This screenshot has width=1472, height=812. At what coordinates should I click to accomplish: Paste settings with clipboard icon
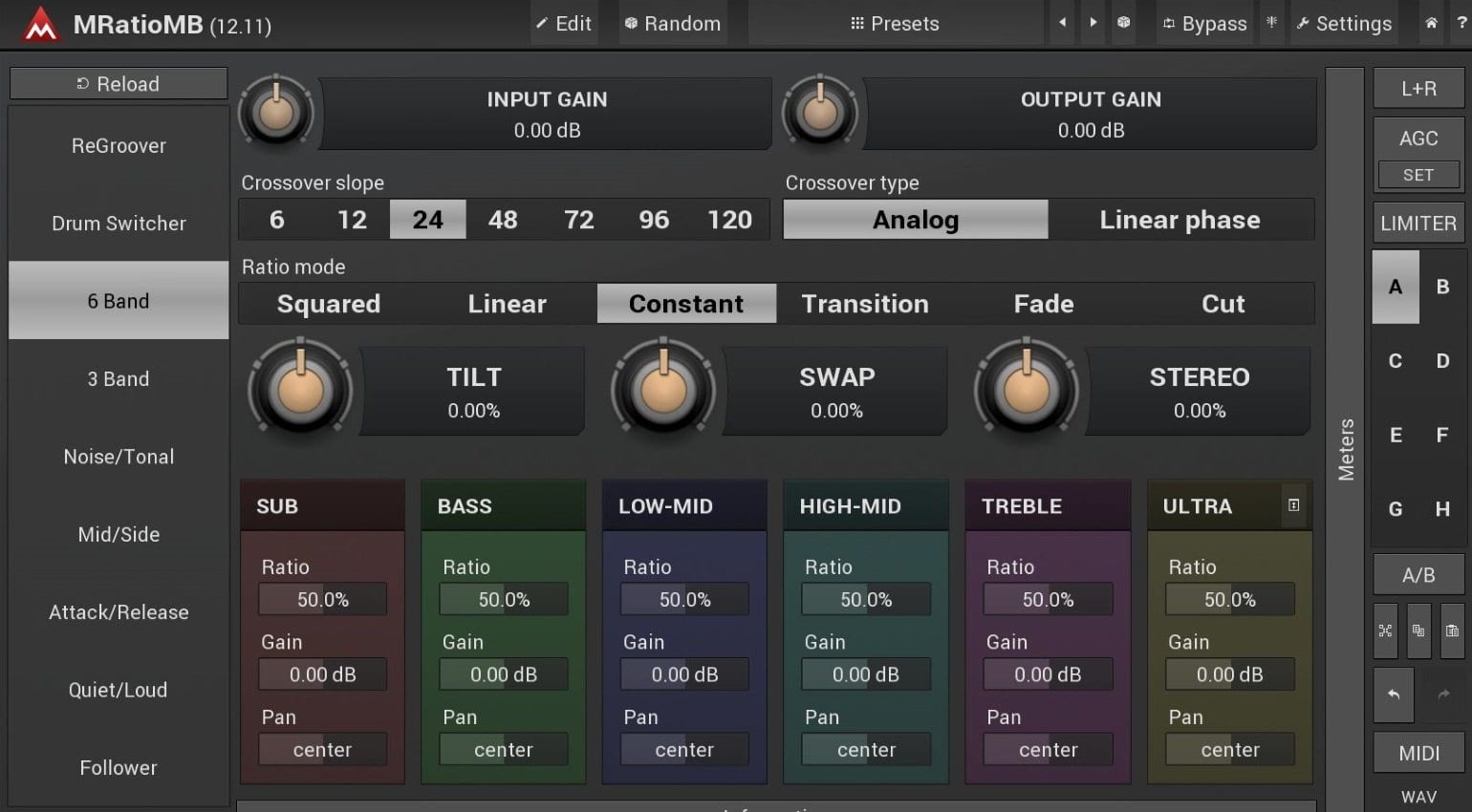1452,630
